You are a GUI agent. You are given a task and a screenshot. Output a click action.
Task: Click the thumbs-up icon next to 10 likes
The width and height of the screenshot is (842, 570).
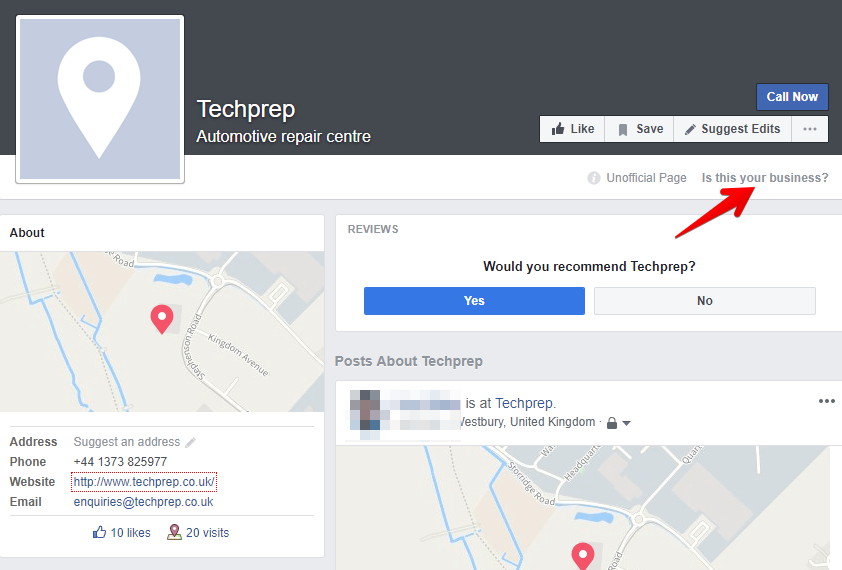tap(99, 532)
